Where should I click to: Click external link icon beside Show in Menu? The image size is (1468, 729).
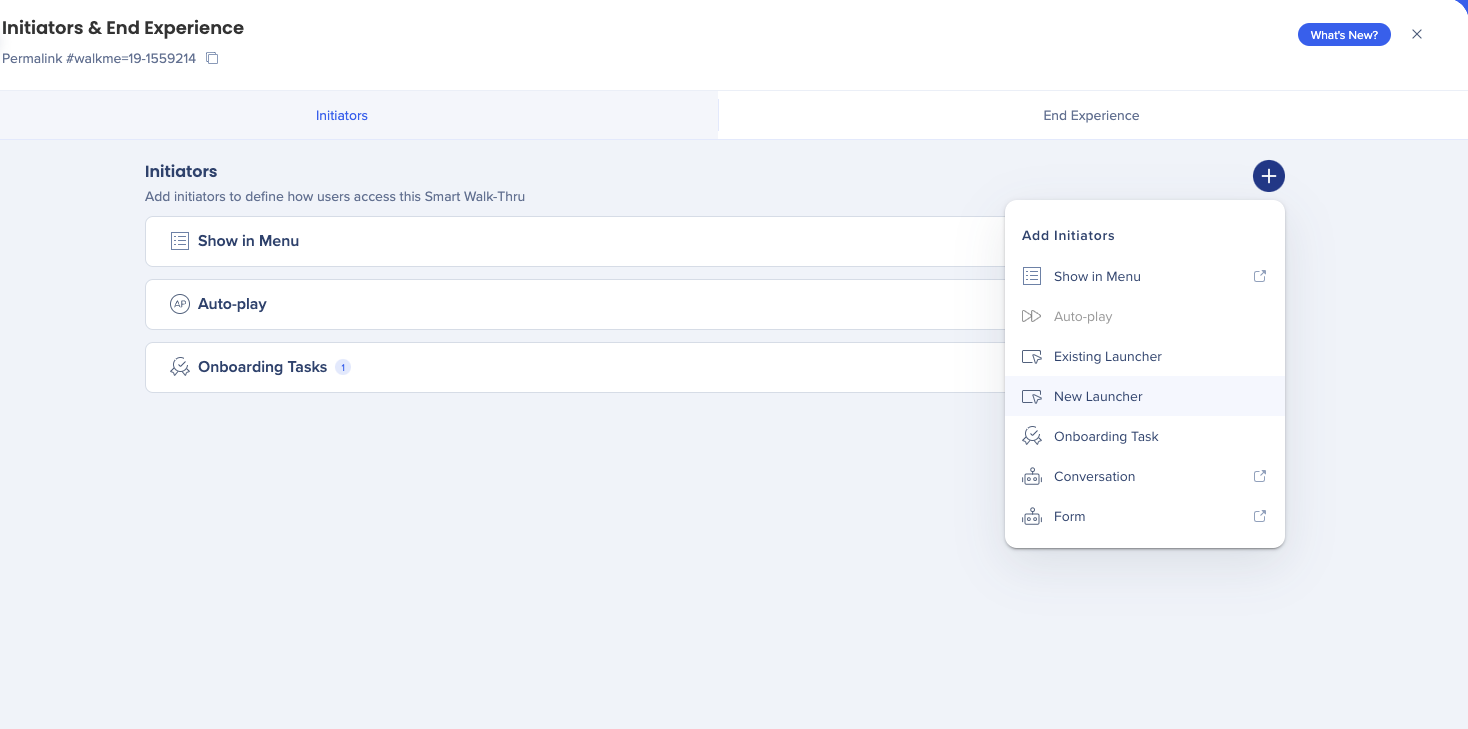pos(1260,276)
